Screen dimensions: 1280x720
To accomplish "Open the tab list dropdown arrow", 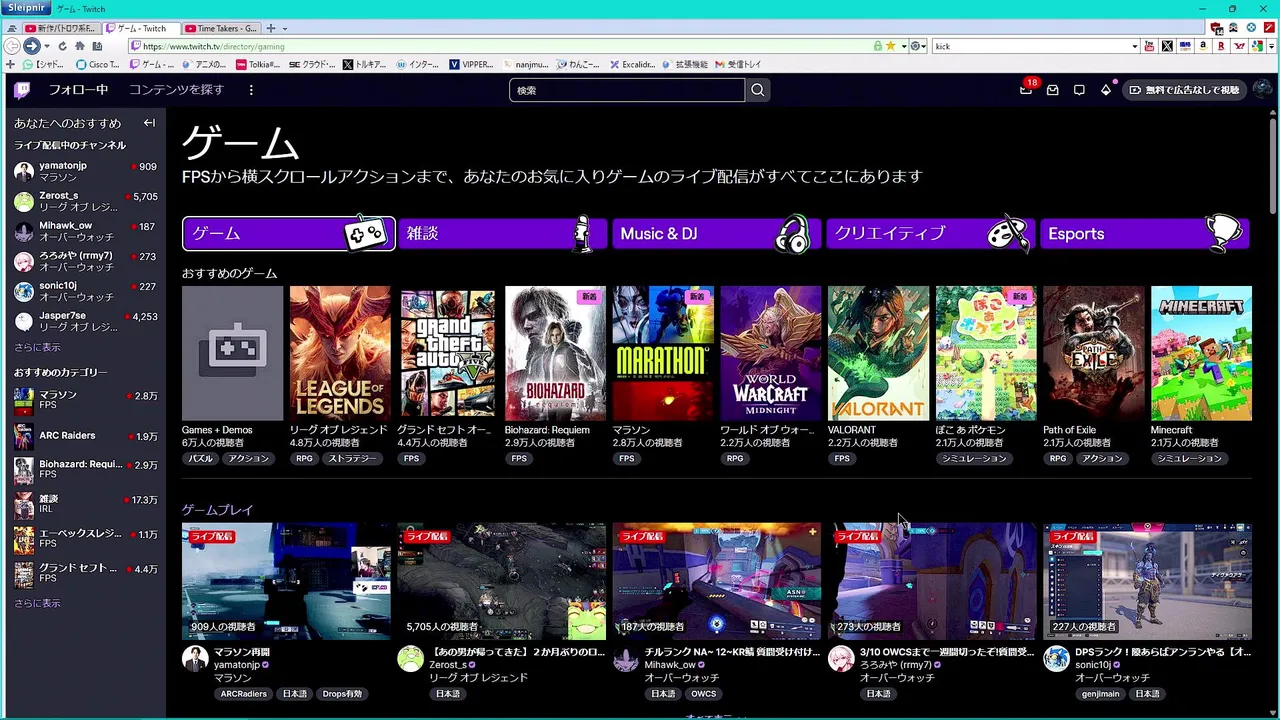I will tap(284, 29).
